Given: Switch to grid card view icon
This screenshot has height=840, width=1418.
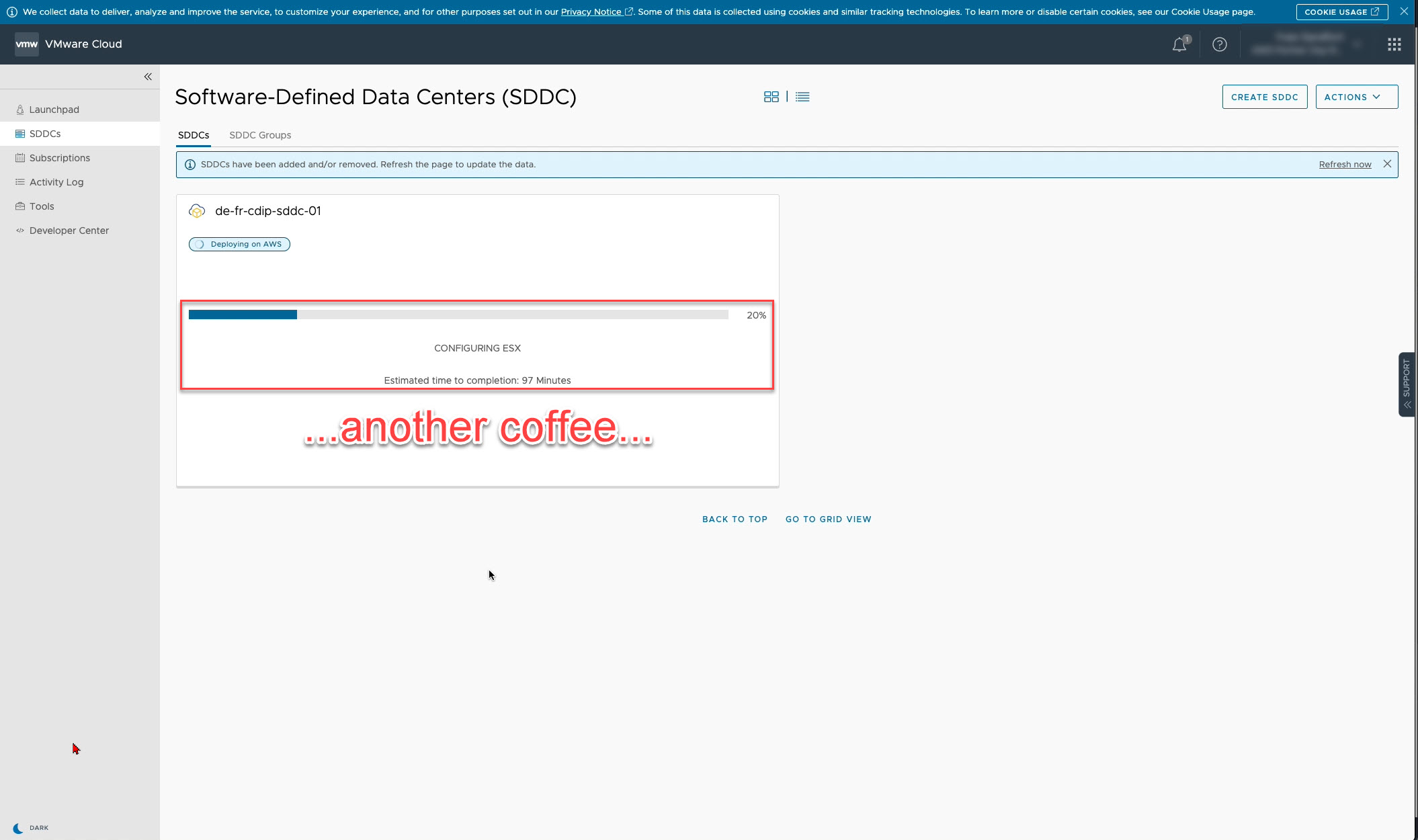Looking at the screenshot, I should tap(771, 97).
